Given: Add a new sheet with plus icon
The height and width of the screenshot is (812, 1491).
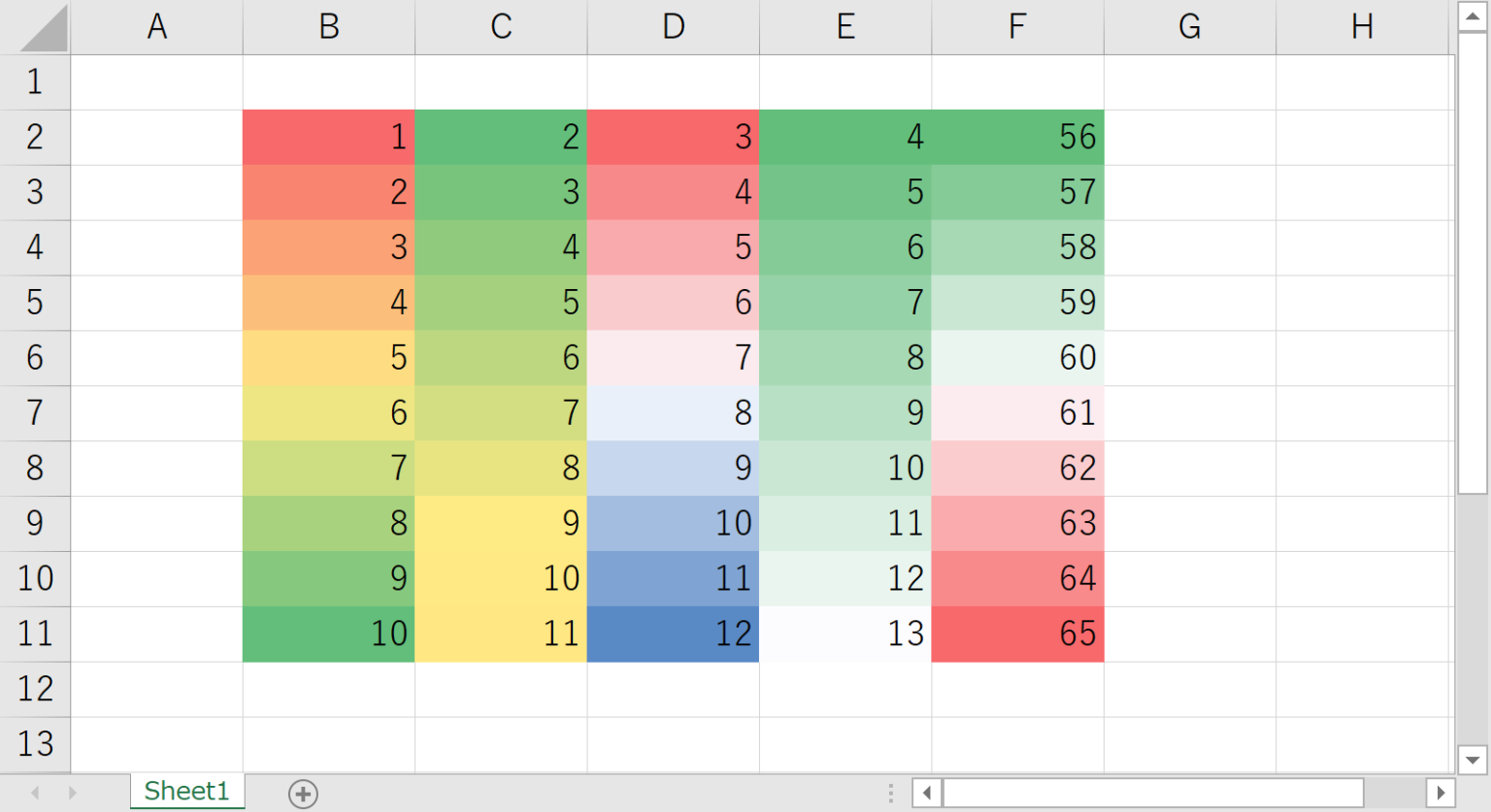Looking at the screenshot, I should pos(303,794).
